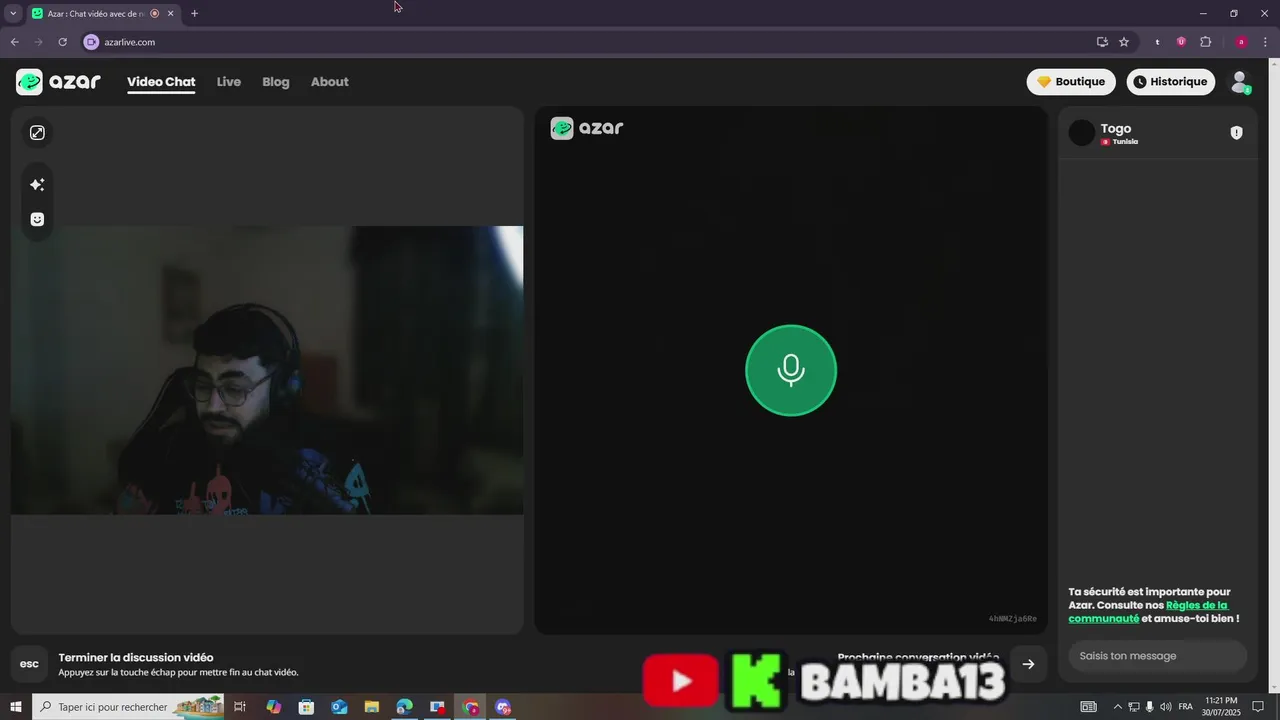
Task: Focus the Saisis ton message field
Action: coord(1157,656)
